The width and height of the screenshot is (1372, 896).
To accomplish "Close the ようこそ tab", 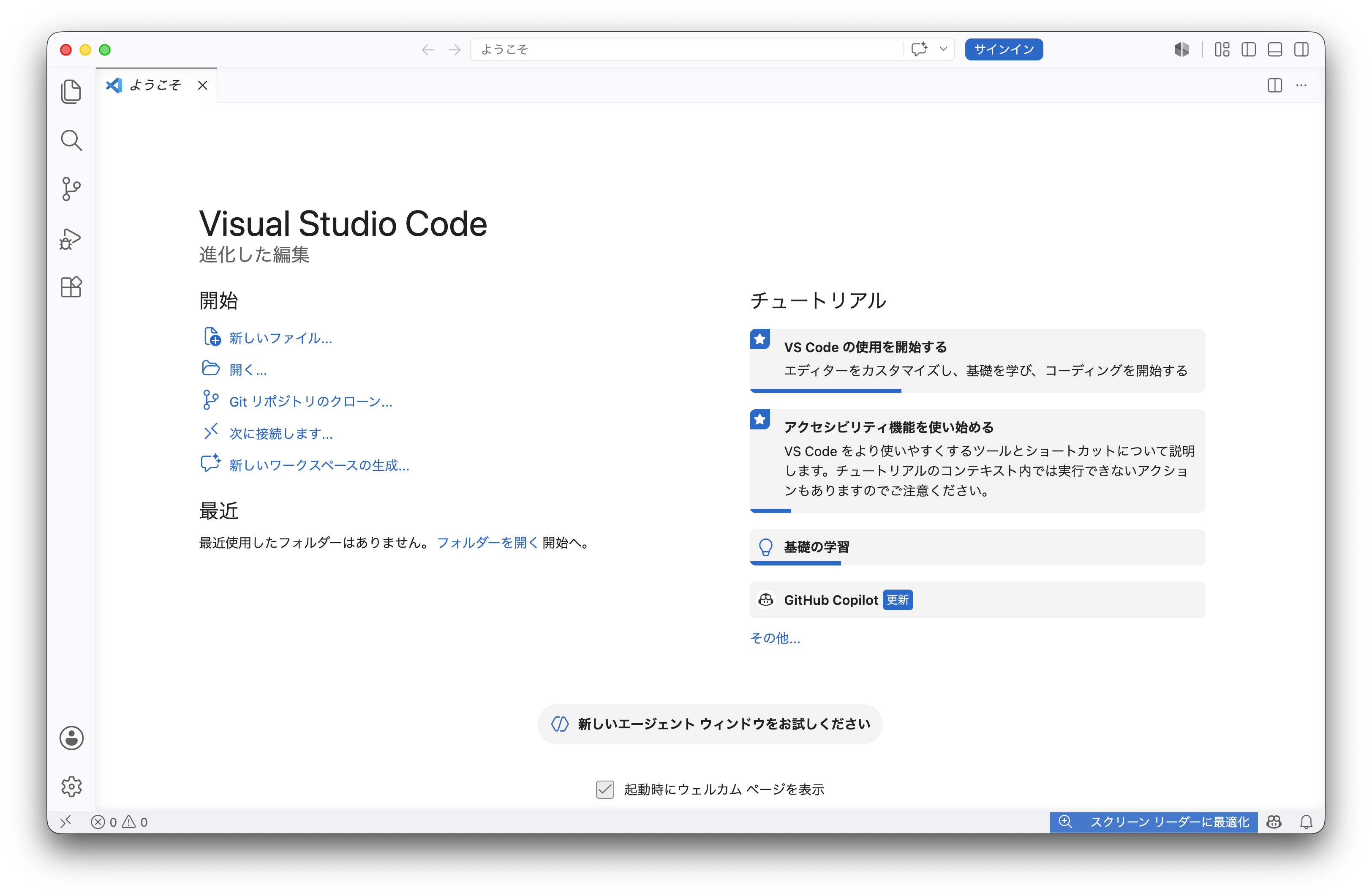I will coord(202,85).
